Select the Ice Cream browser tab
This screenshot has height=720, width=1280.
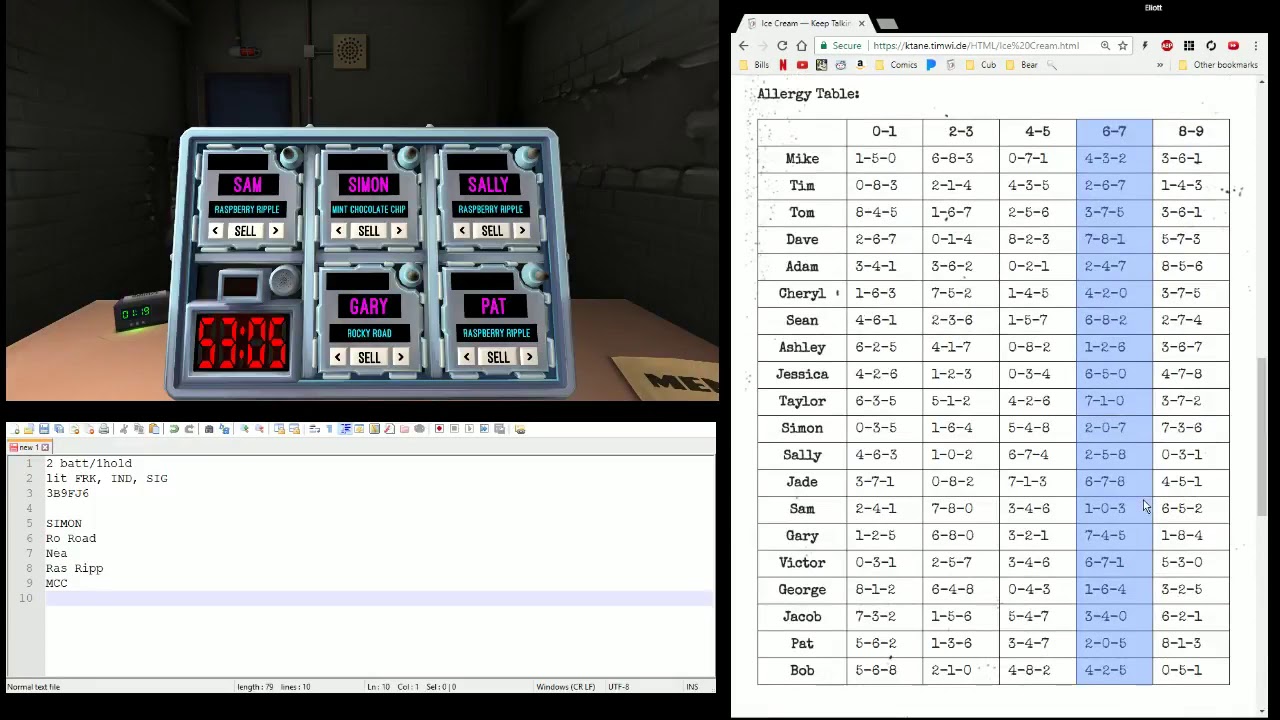[805, 23]
